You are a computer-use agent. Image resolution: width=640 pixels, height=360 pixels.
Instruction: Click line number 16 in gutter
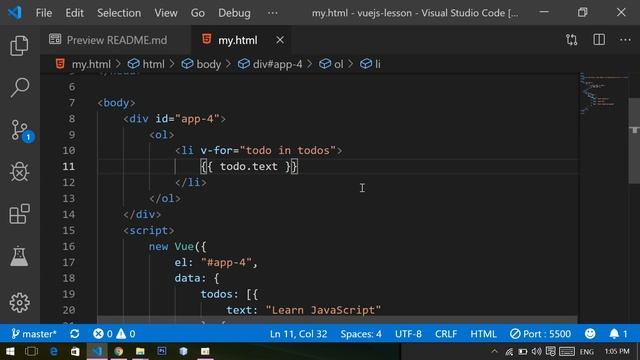pos(69,247)
